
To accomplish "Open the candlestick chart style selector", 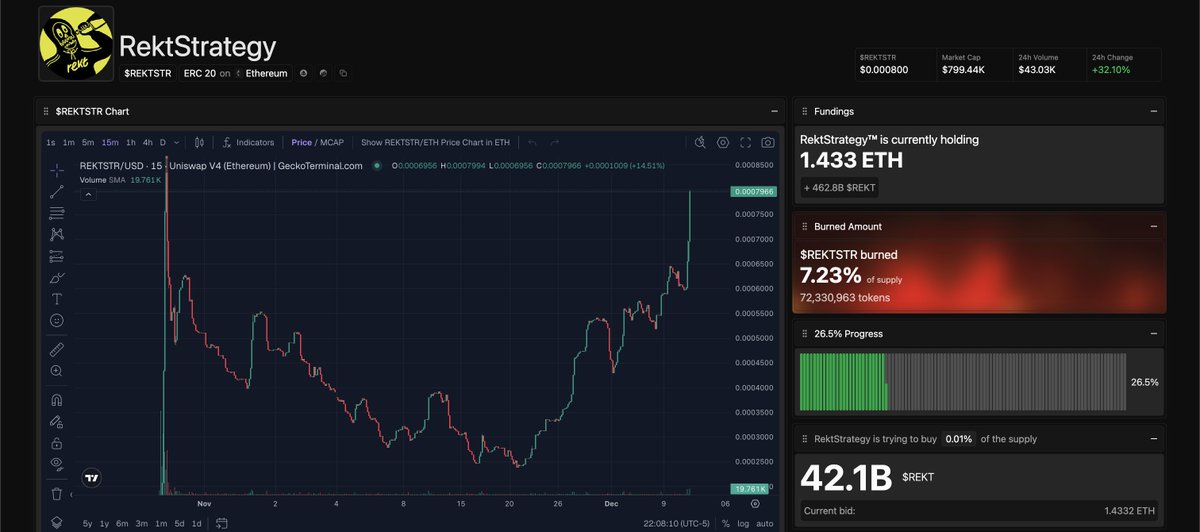I will click(199, 142).
